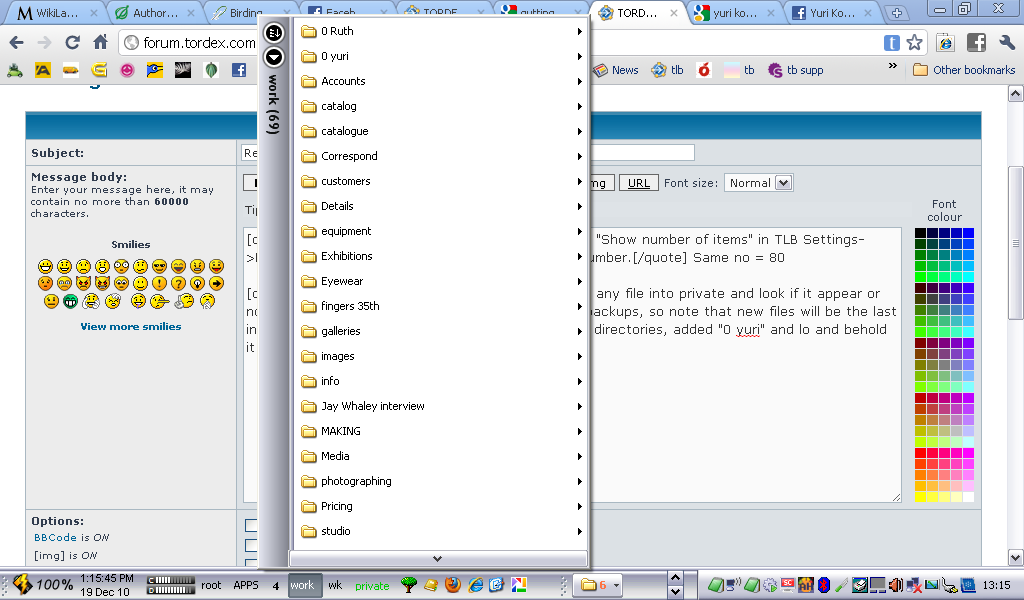Open the Chrome wrench settings menu
Image resolution: width=1024 pixels, height=600 pixels.
[x=1006, y=43]
